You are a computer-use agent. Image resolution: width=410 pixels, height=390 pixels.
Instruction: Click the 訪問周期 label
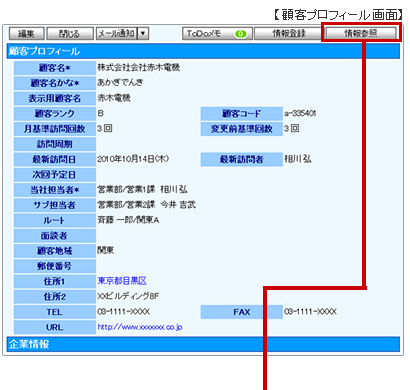point(55,144)
